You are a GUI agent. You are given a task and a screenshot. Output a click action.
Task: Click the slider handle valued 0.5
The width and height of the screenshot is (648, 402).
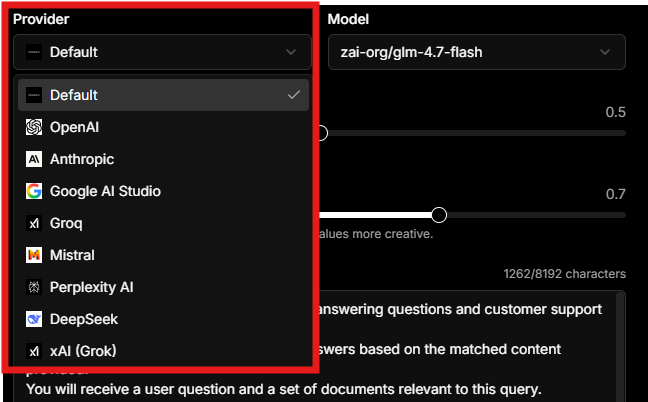click(321, 133)
